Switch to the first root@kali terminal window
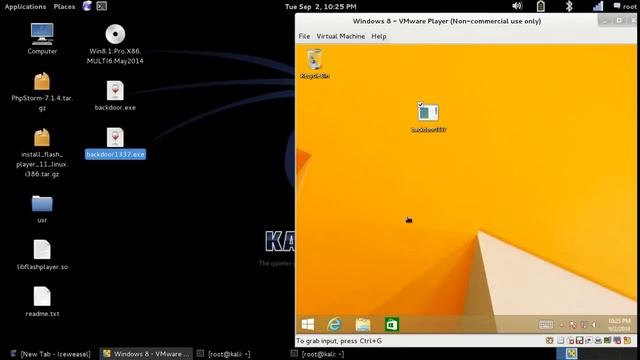Image resolution: width=640 pixels, height=360 pixels. pyautogui.click(x=224, y=354)
